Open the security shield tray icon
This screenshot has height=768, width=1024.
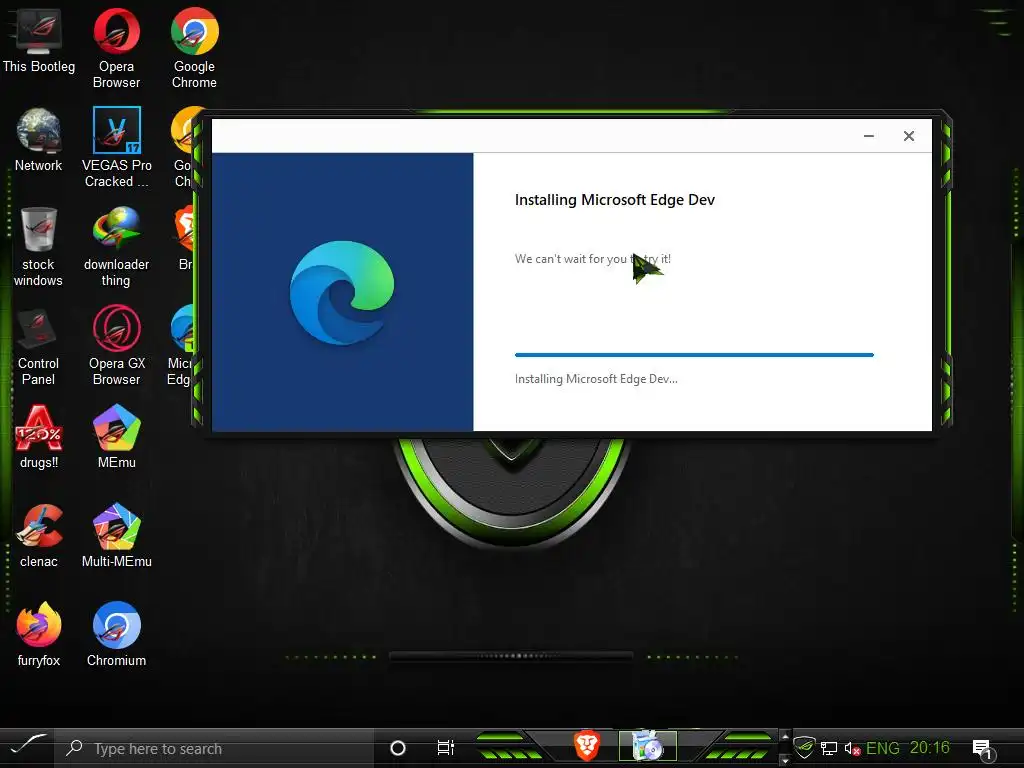point(805,747)
